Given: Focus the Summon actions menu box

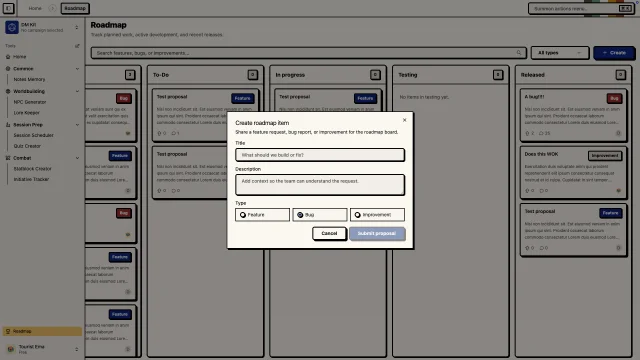Looking at the screenshot, I should coord(581,9).
